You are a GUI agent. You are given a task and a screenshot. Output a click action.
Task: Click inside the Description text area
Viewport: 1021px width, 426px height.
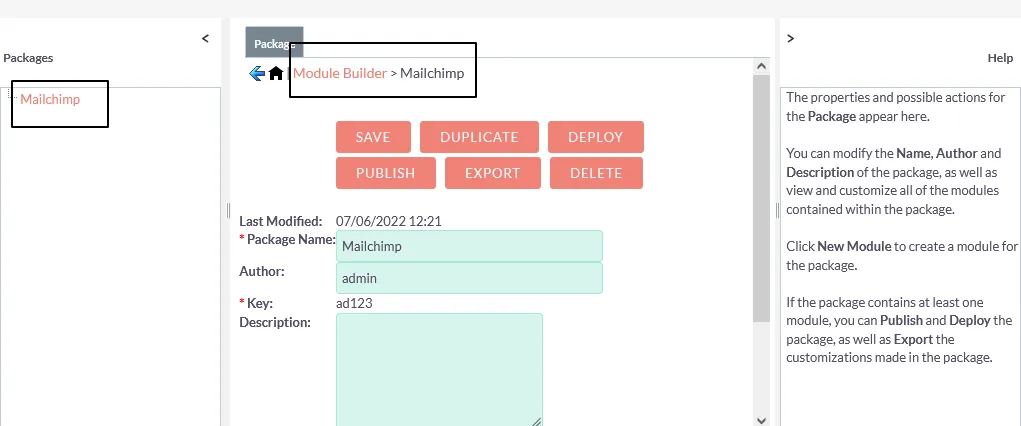[439, 370]
